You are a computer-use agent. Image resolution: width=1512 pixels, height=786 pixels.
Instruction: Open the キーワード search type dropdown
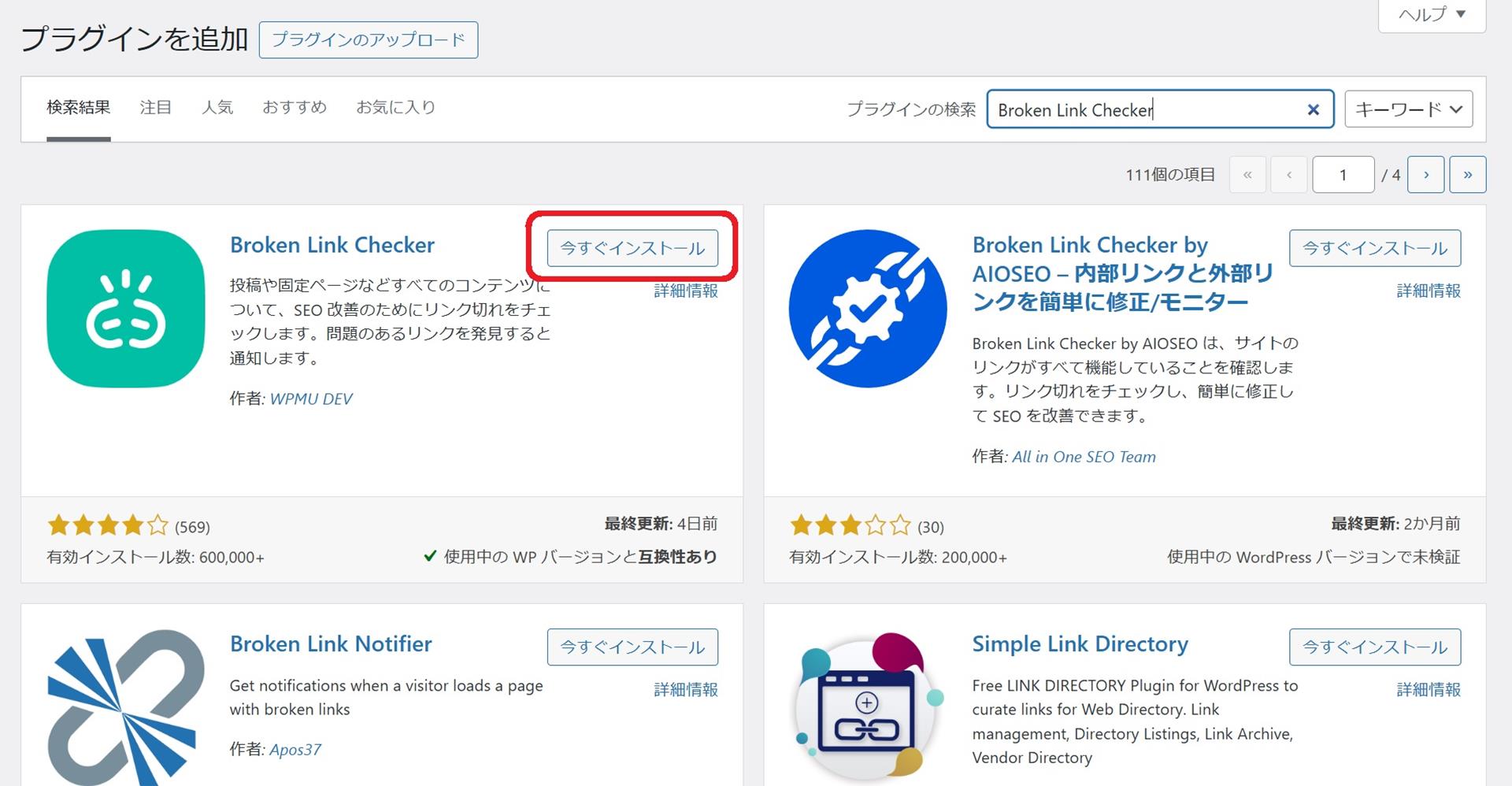[1408, 109]
